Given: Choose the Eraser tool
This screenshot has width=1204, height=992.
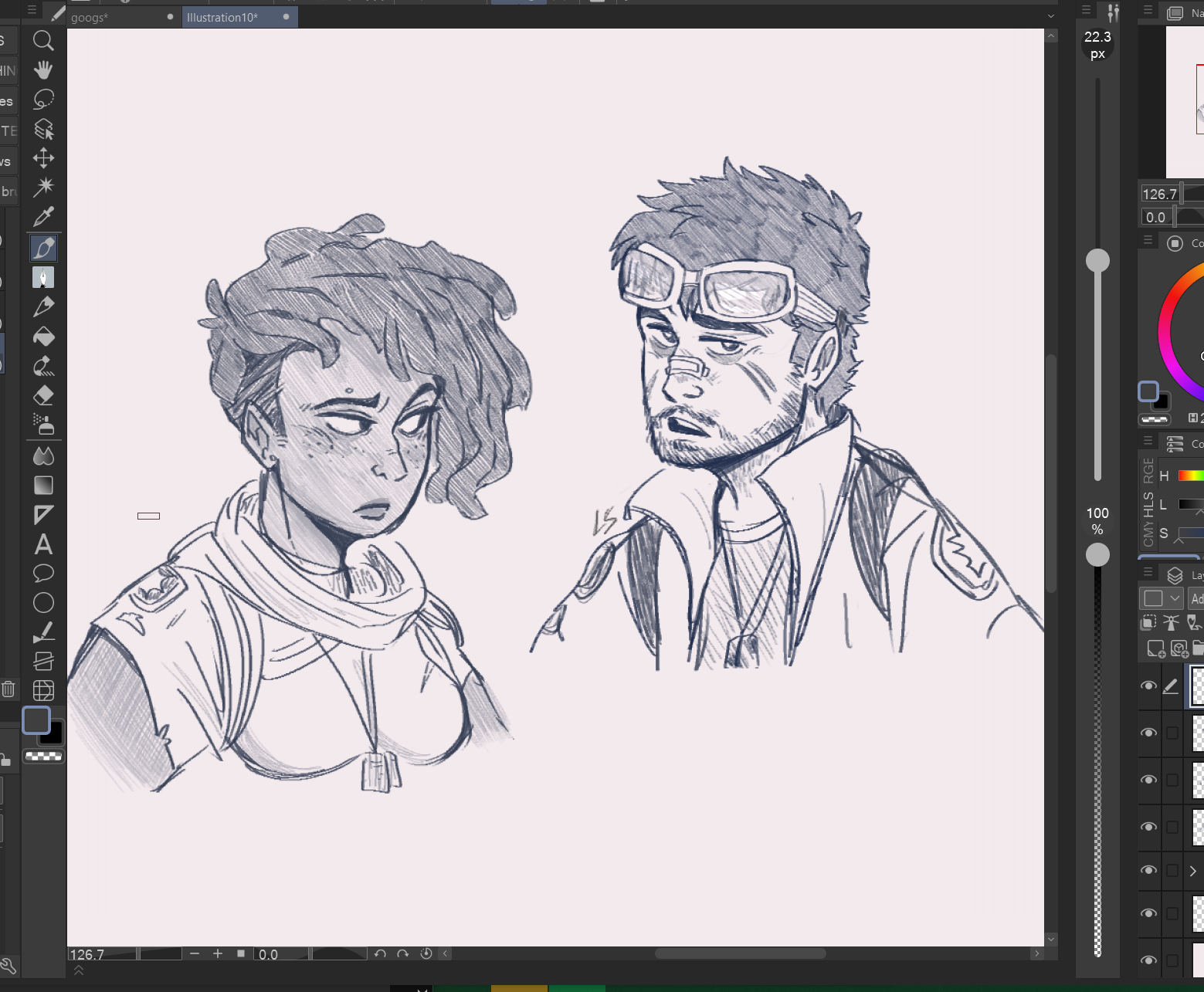Looking at the screenshot, I should [43, 395].
